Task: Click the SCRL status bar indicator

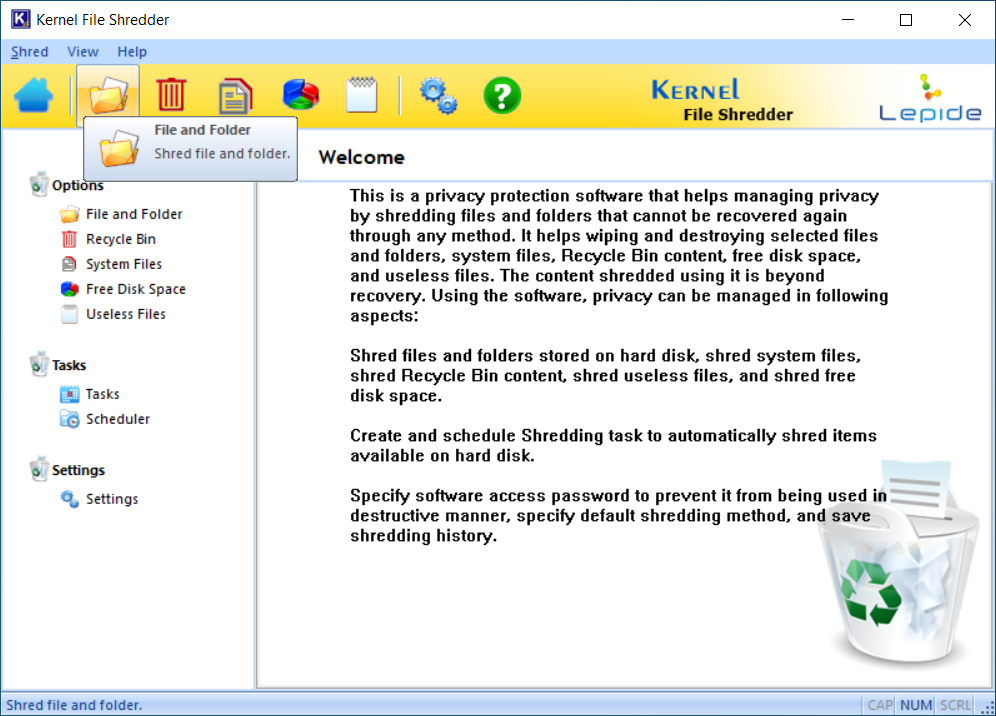Action: coord(955,705)
